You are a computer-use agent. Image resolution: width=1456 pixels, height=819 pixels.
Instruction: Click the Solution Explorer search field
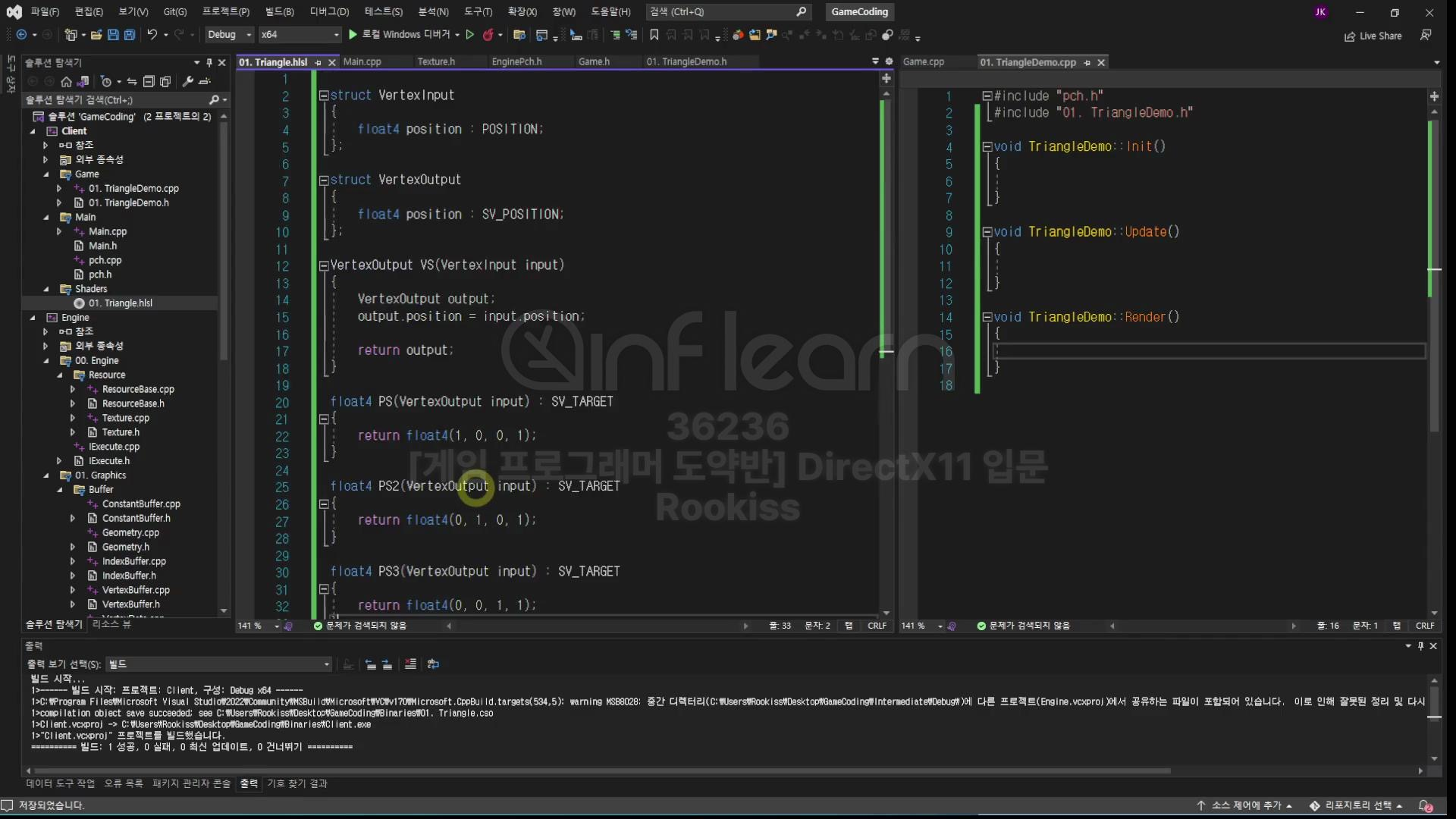pos(114,100)
